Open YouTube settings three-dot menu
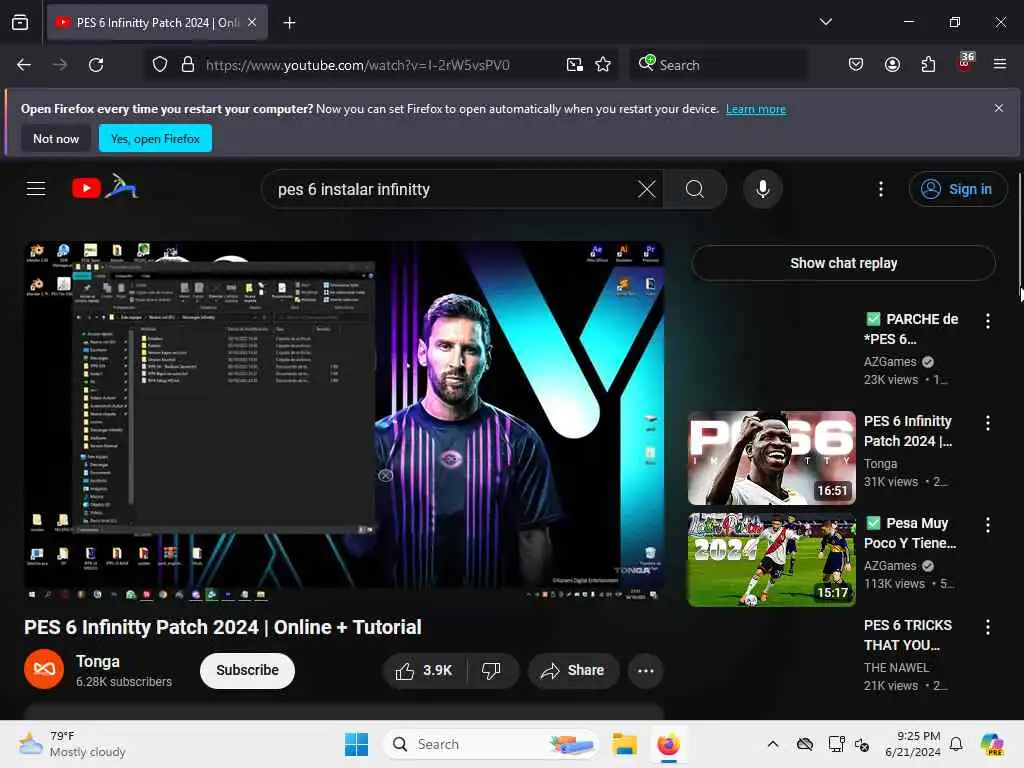The height and width of the screenshot is (768, 1024). (x=881, y=189)
